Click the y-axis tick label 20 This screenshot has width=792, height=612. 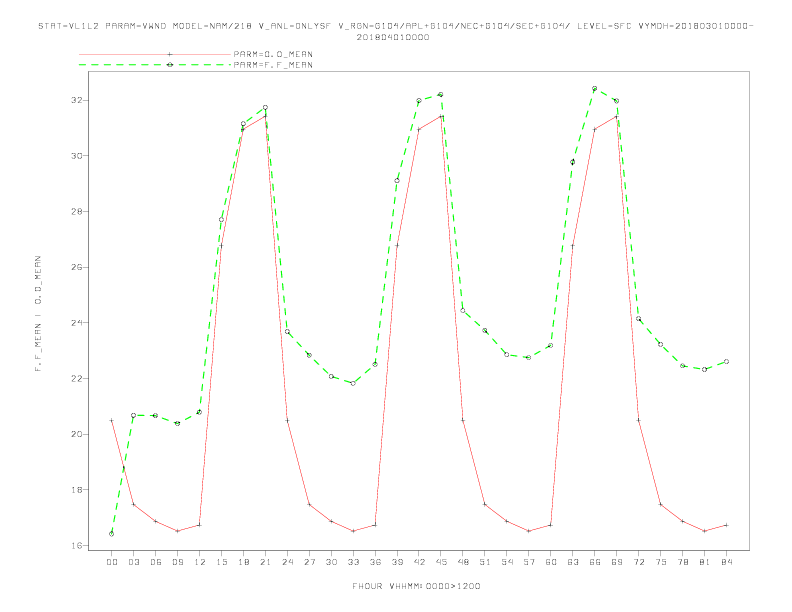tap(77, 434)
